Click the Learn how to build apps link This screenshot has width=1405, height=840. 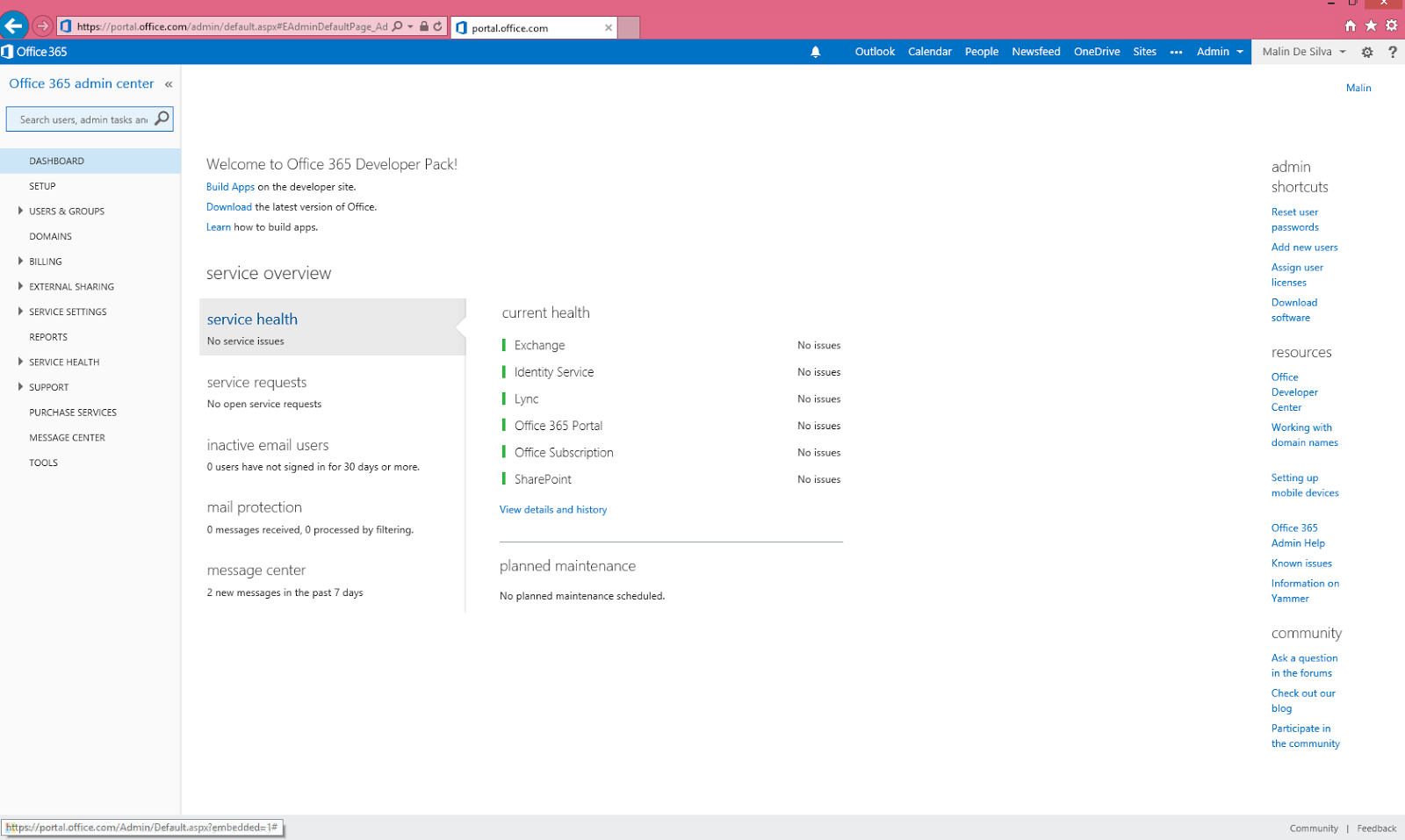click(x=219, y=227)
